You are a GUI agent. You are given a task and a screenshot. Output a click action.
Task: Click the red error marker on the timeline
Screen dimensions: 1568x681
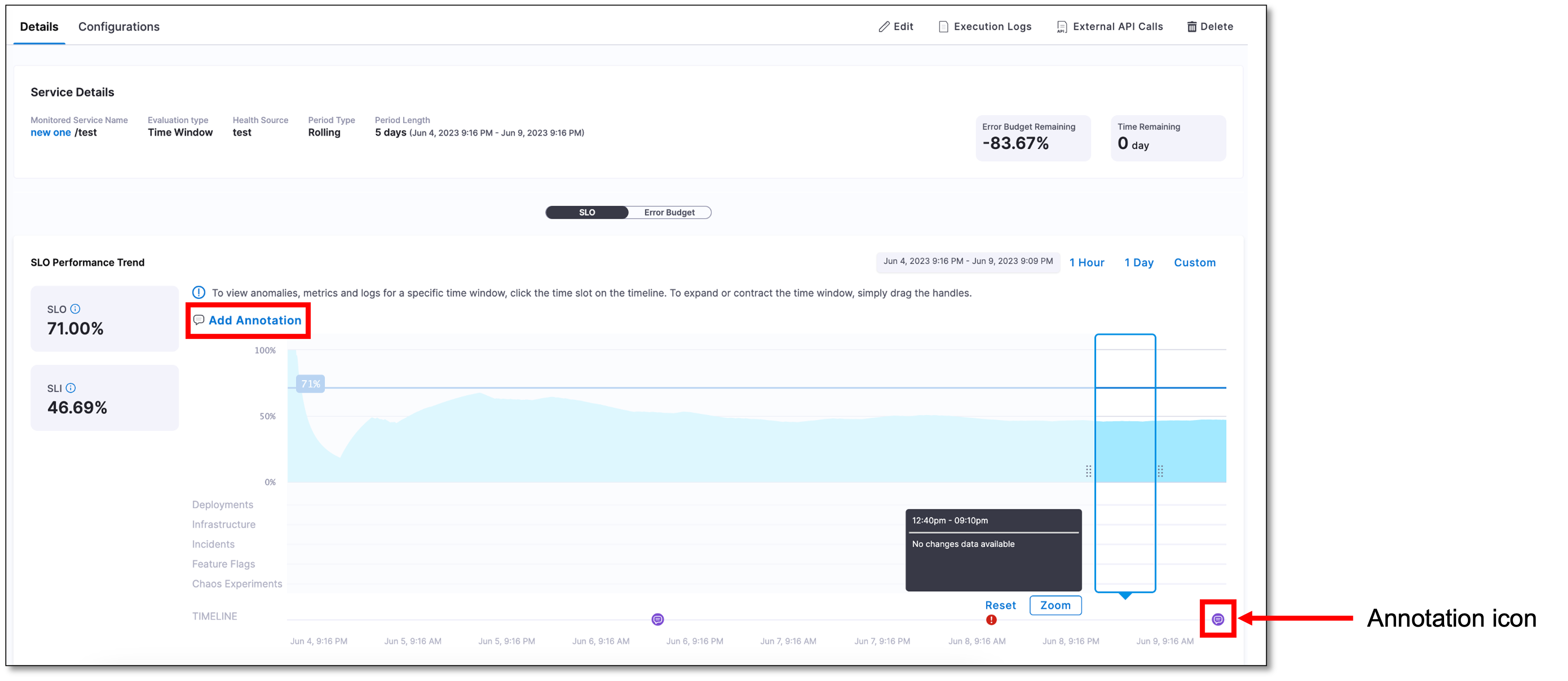click(991, 620)
